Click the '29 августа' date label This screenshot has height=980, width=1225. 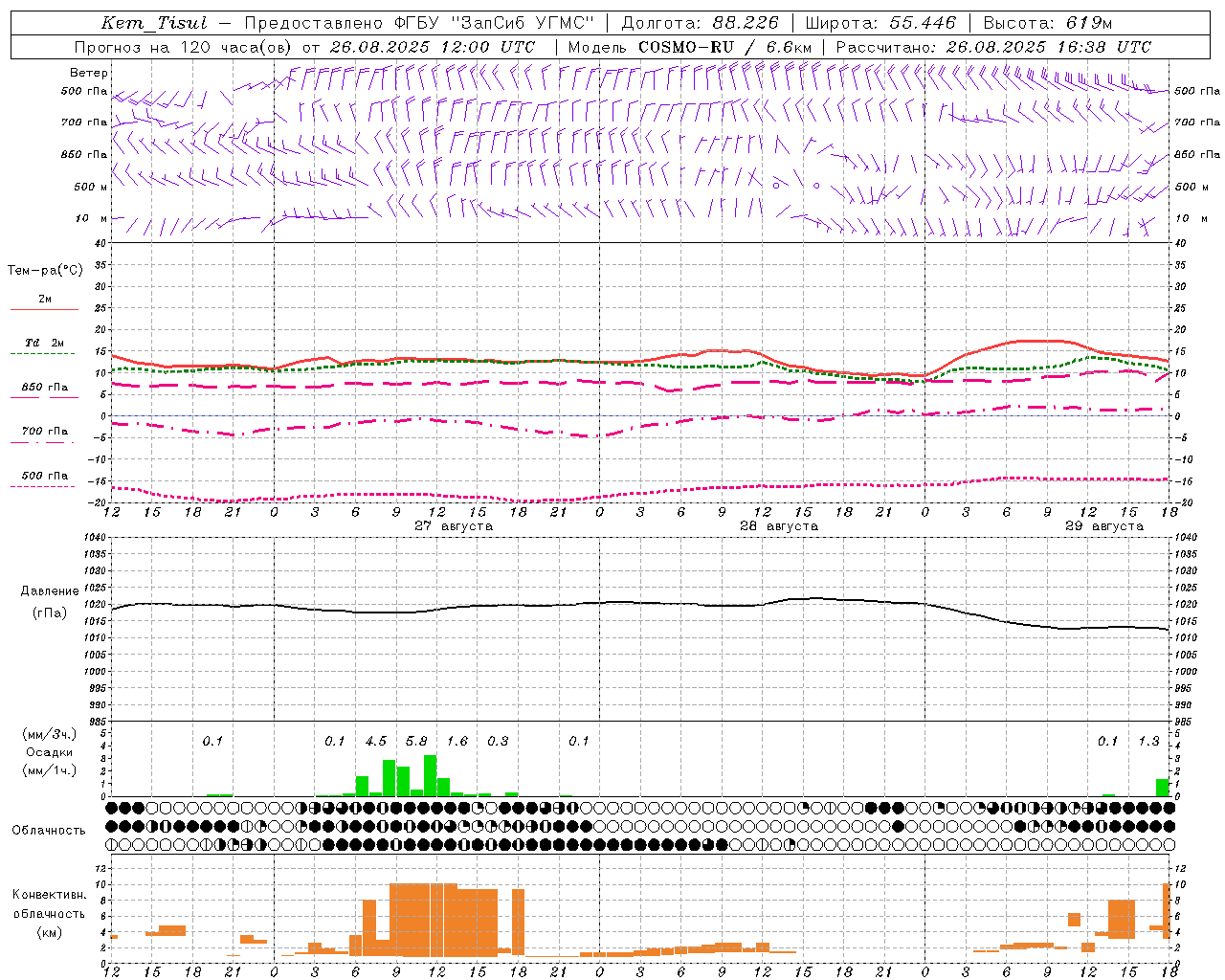click(1104, 526)
